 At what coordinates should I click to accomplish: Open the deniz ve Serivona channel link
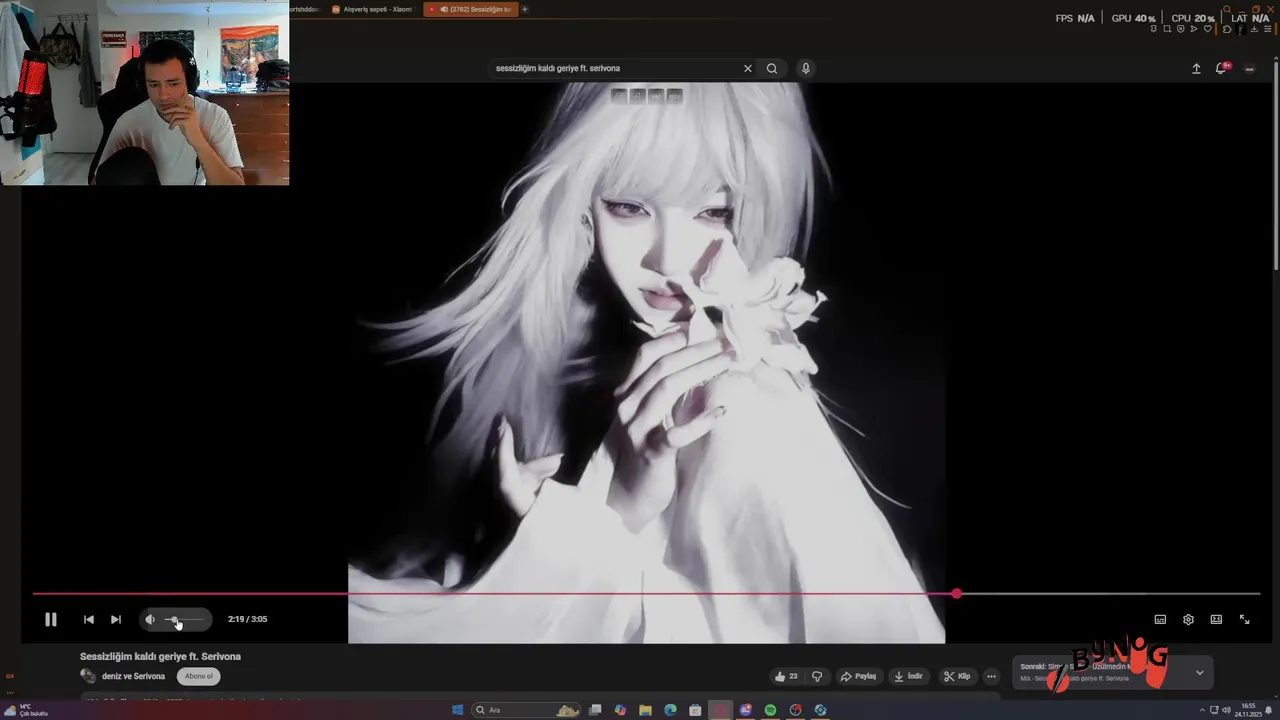(x=133, y=676)
